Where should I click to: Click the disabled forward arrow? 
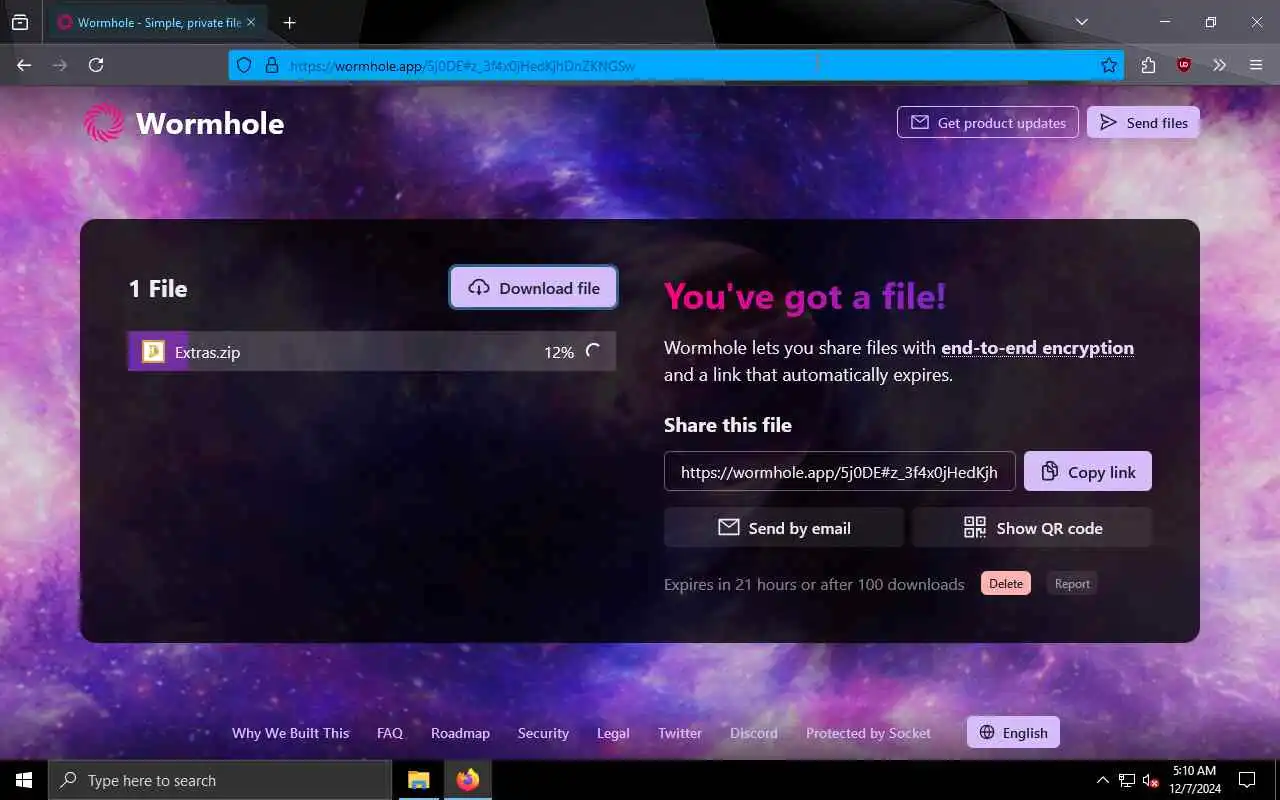[60, 65]
